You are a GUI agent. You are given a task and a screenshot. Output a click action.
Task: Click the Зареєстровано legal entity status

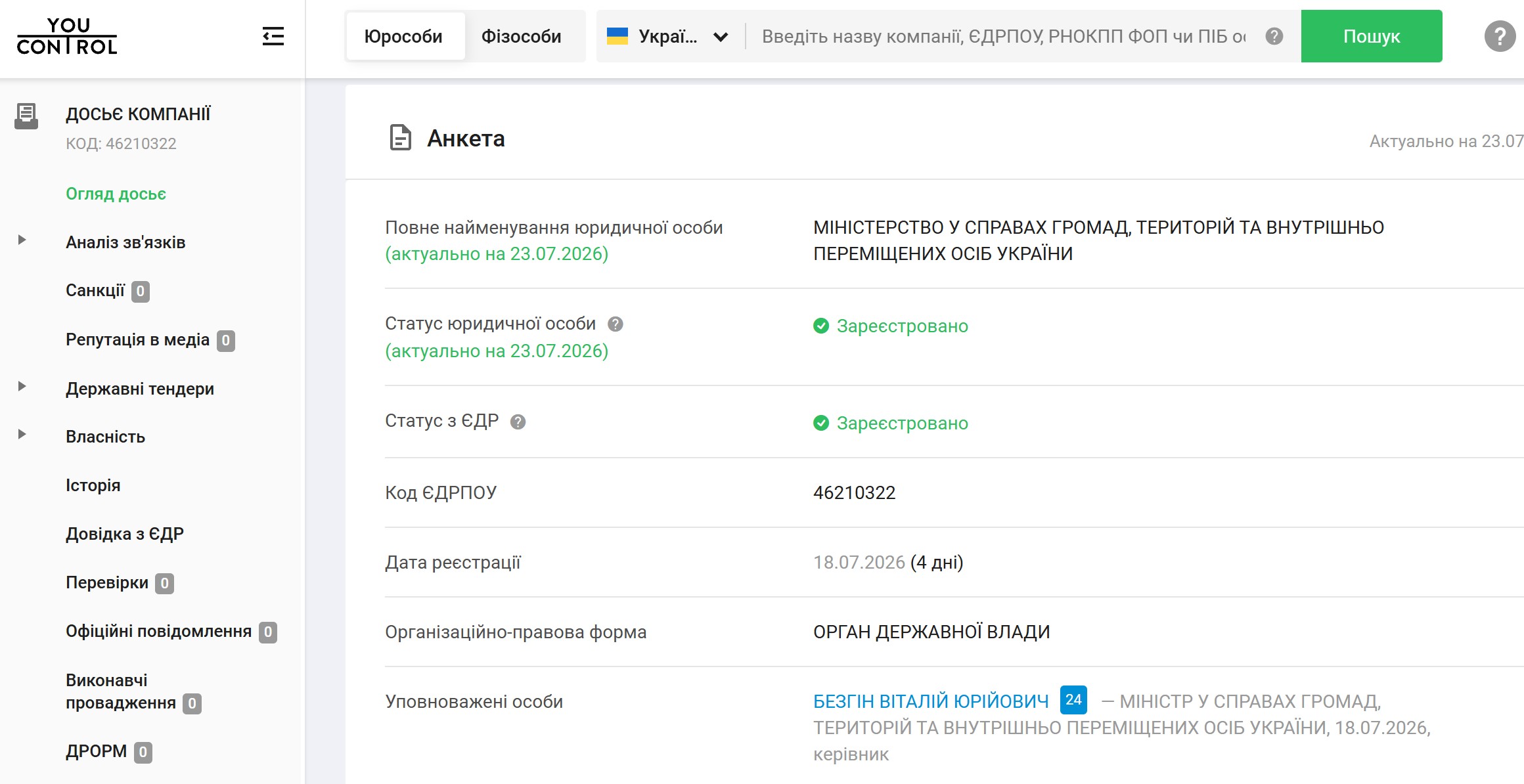(902, 326)
